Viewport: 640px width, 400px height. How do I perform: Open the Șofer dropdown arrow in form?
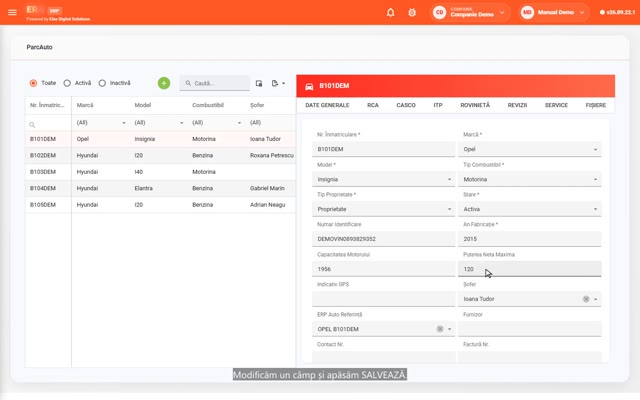596,299
